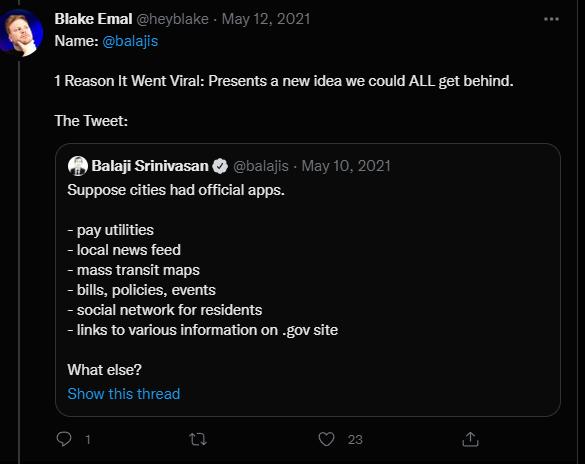
Task: Click Show this thread link
Action: click(x=124, y=394)
